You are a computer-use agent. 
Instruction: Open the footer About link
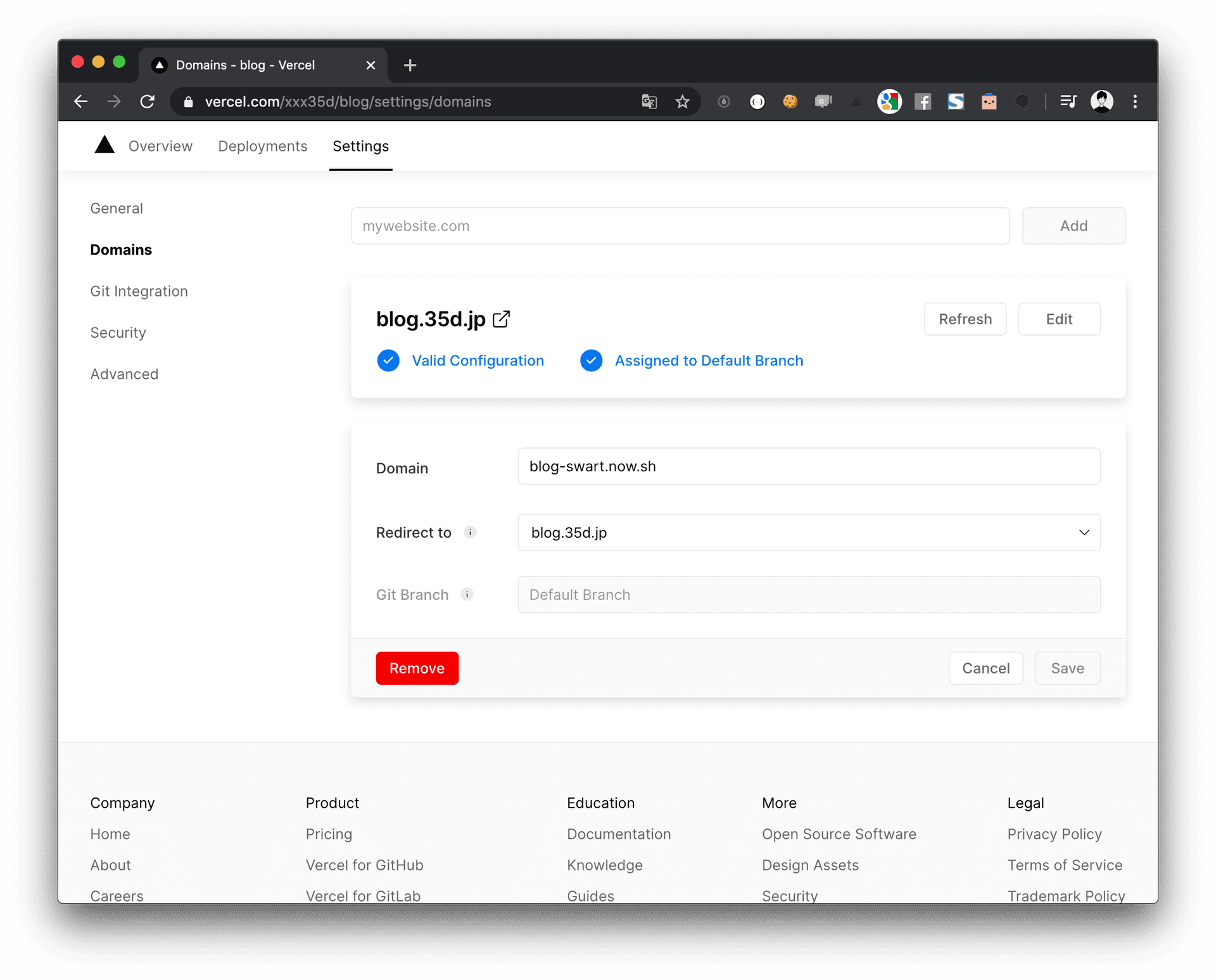(x=111, y=865)
